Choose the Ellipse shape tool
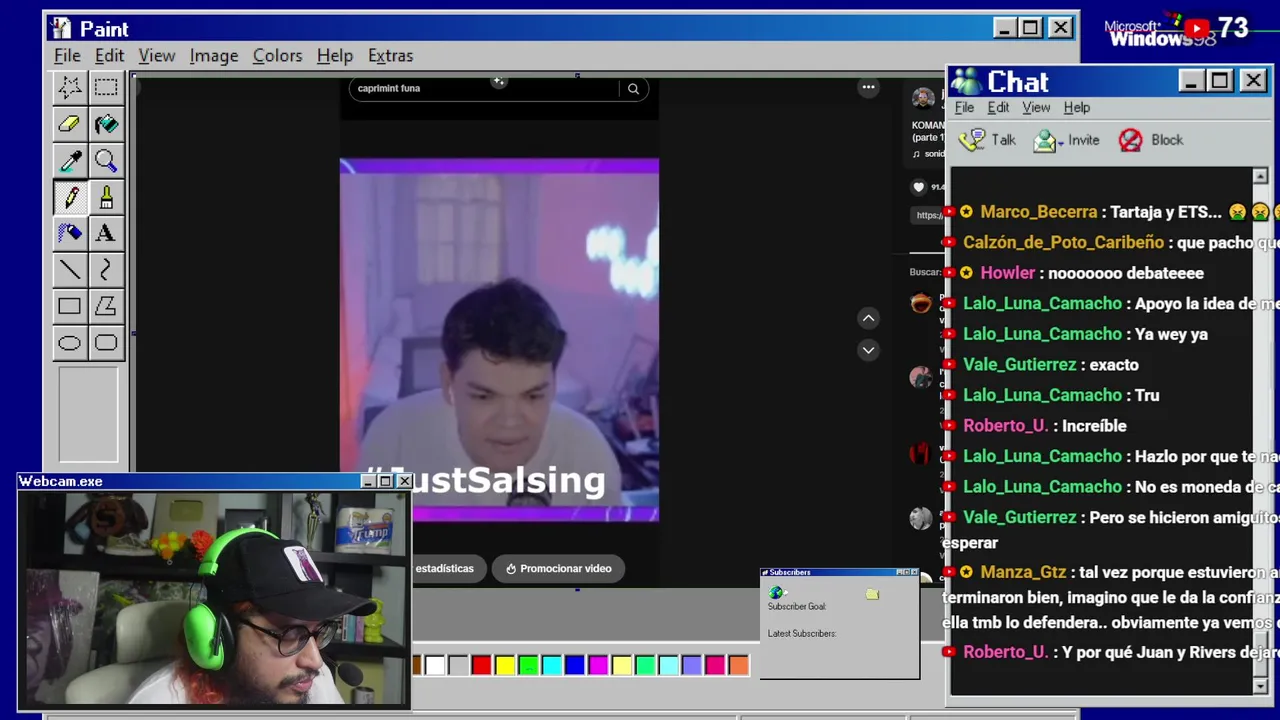 point(69,343)
